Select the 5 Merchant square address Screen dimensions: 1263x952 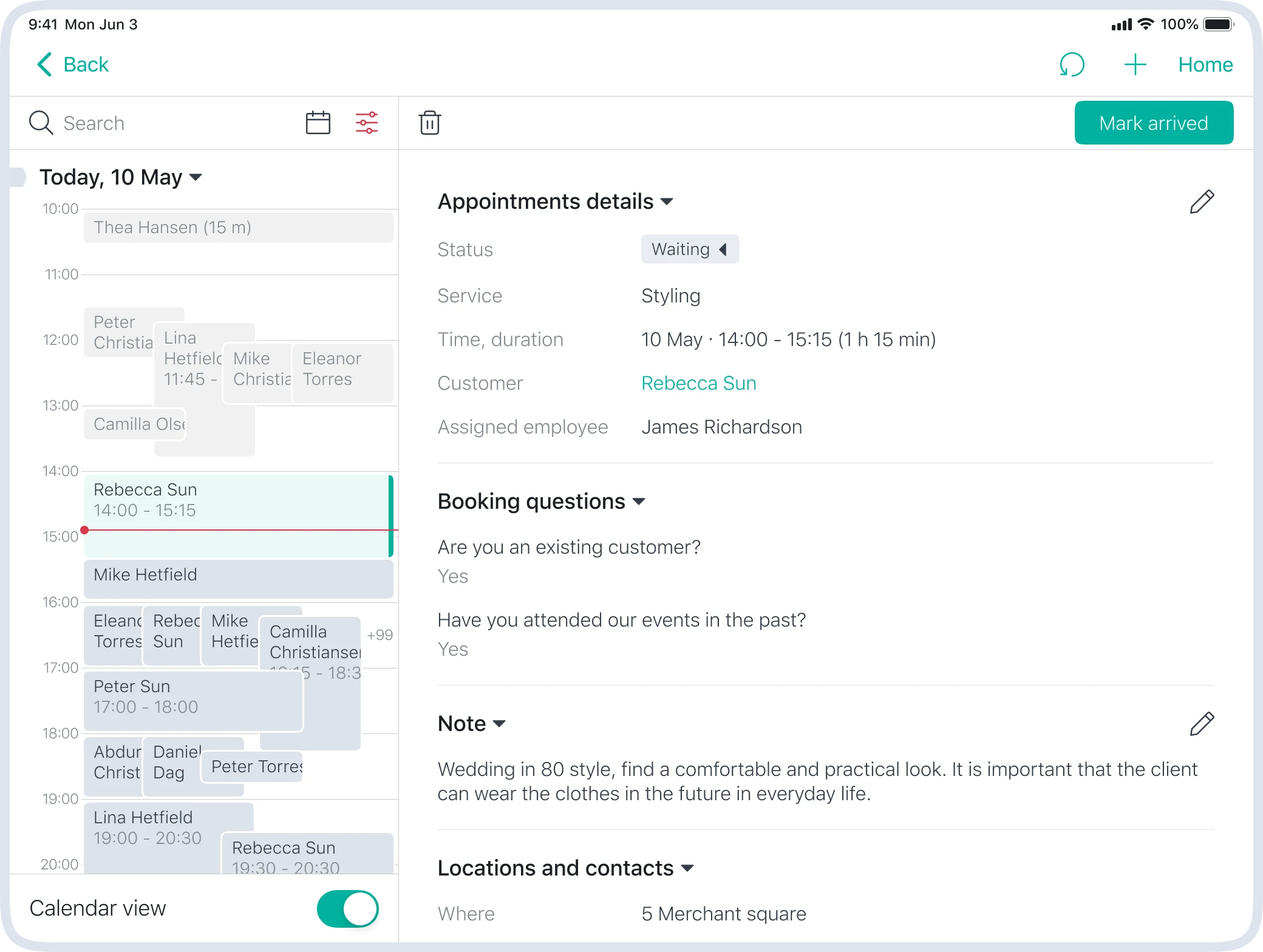724,914
